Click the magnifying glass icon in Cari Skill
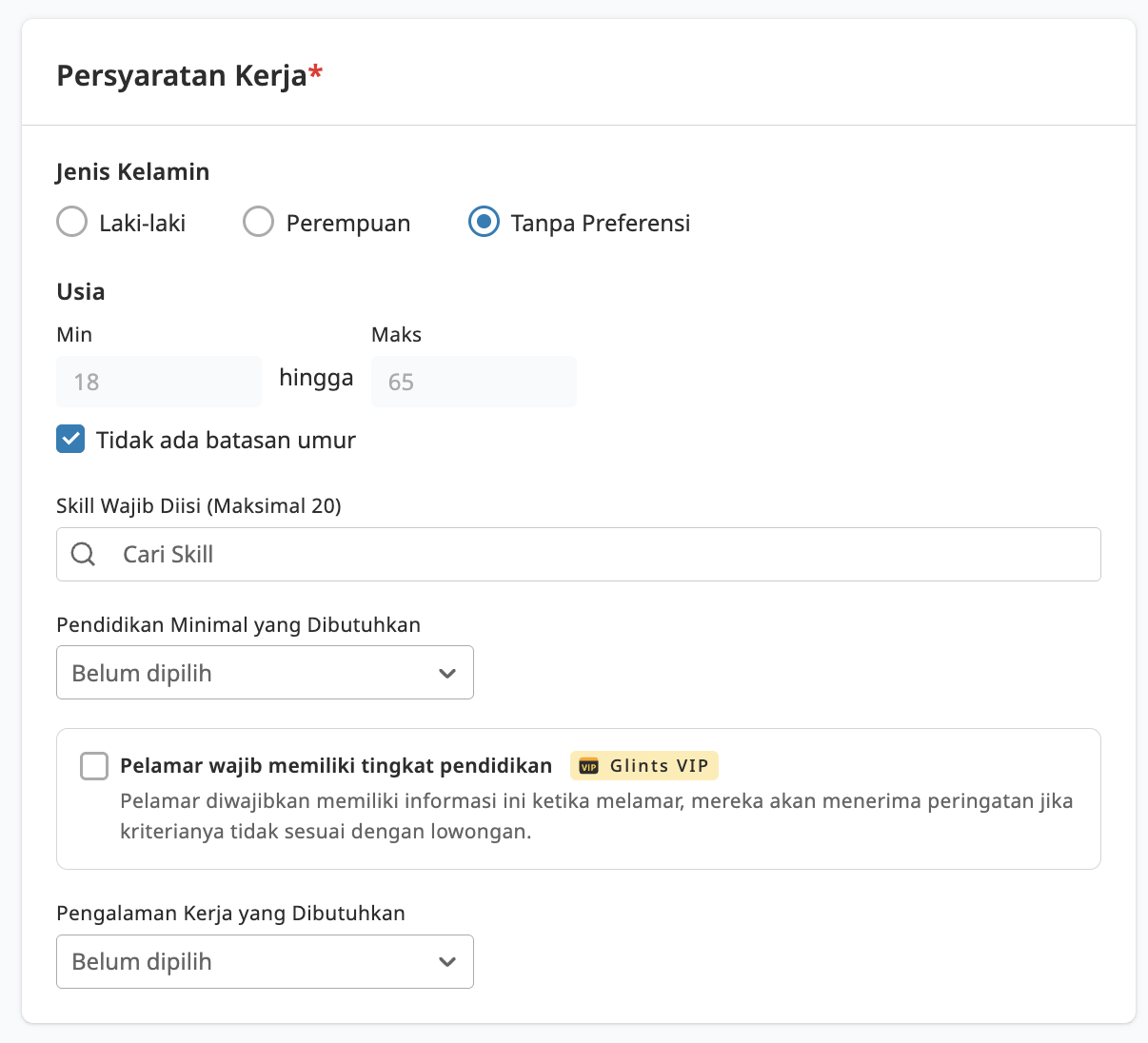1148x1043 pixels. (83, 554)
